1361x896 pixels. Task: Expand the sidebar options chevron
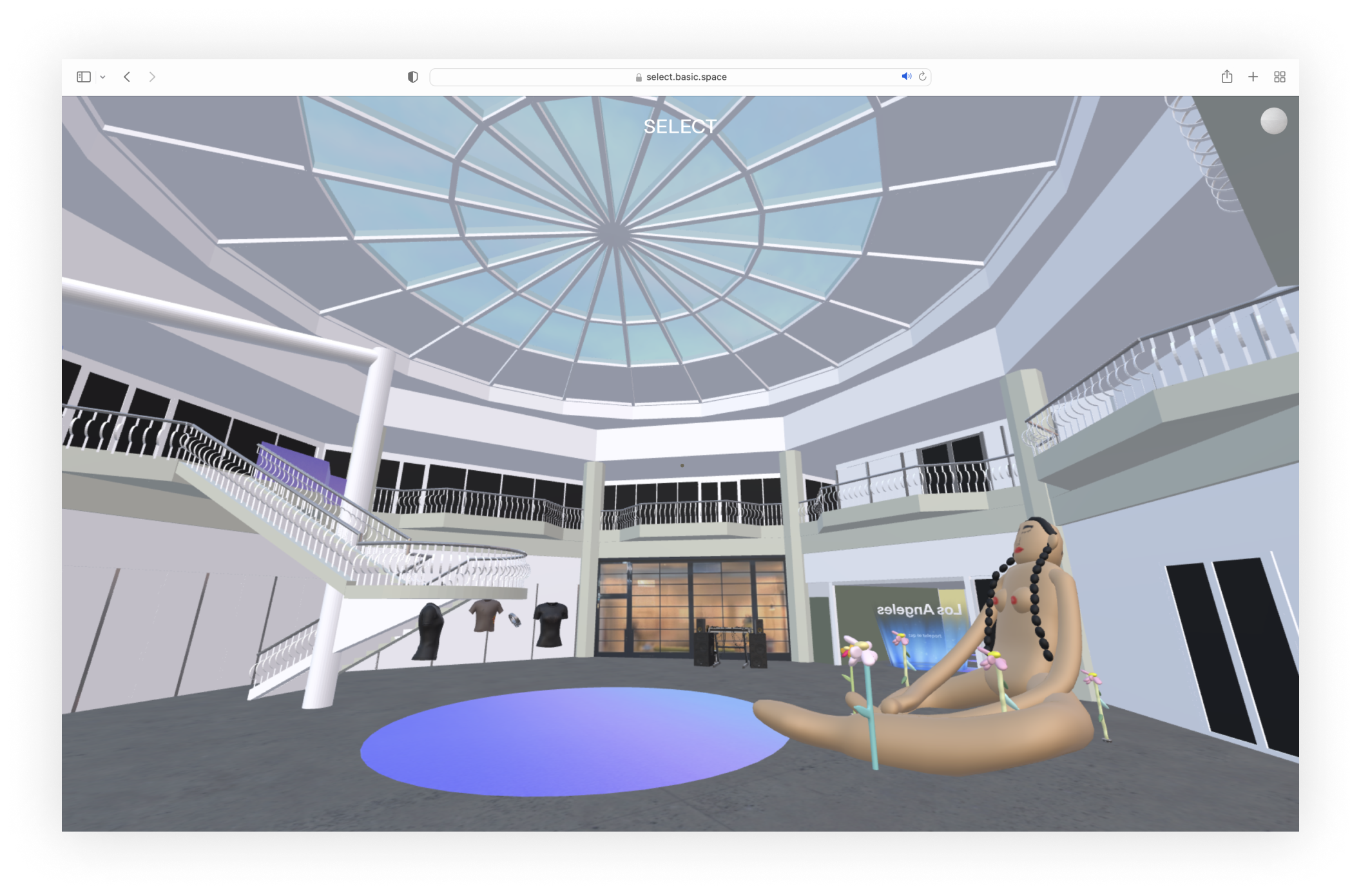coord(102,77)
